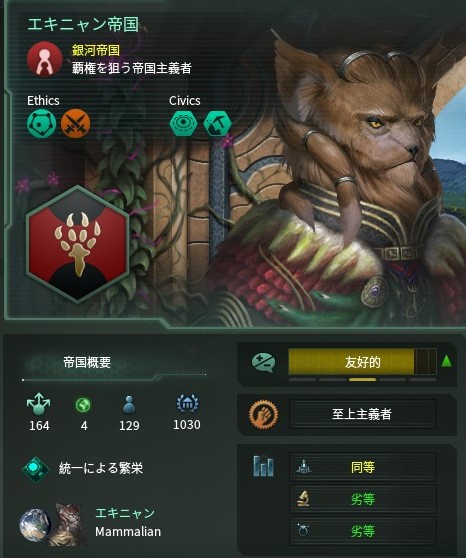Click the エキニャン species name link
466x558 pixels.
(125, 513)
